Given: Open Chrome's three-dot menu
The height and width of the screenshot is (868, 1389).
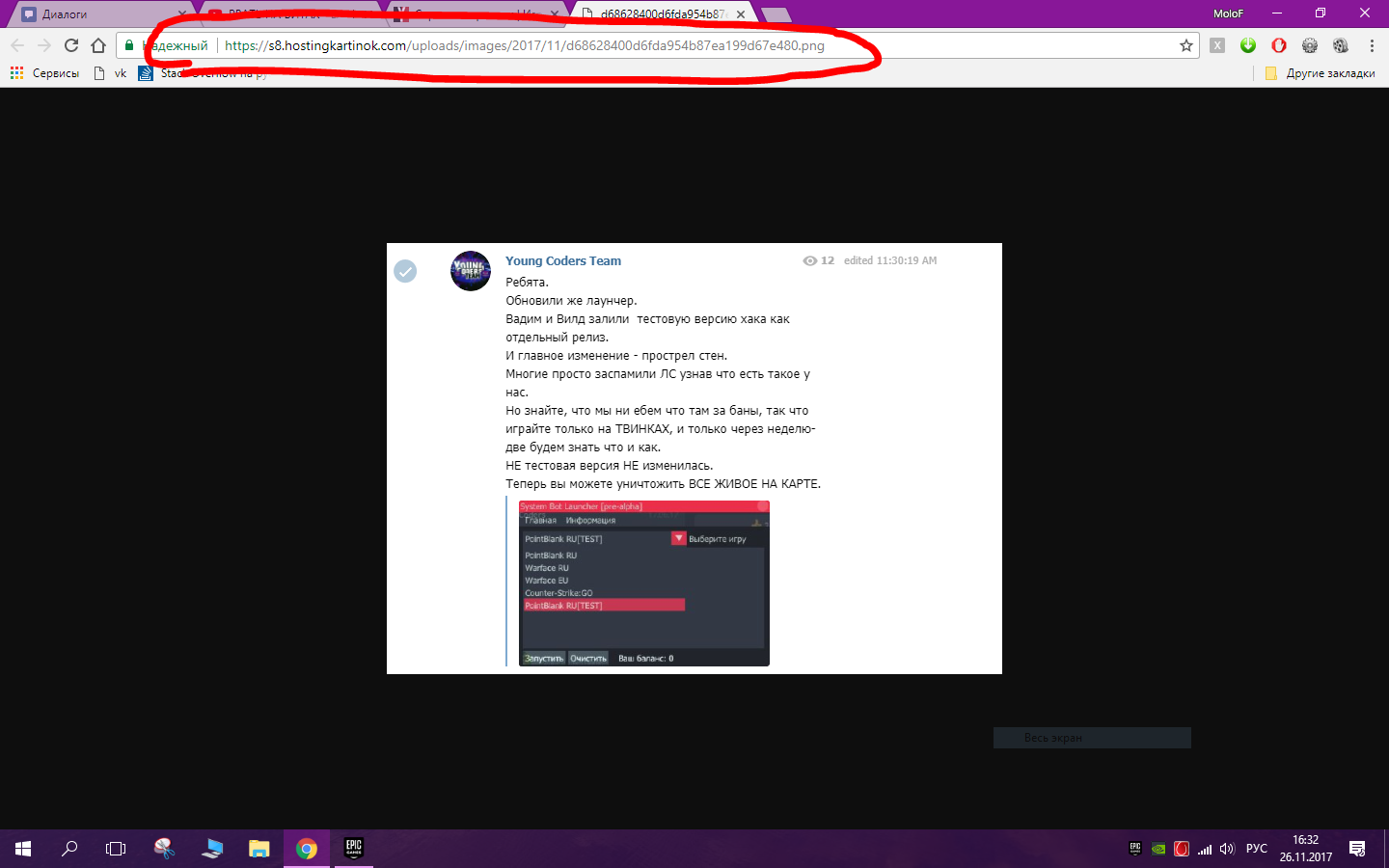Looking at the screenshot, I should [1372, 45].
